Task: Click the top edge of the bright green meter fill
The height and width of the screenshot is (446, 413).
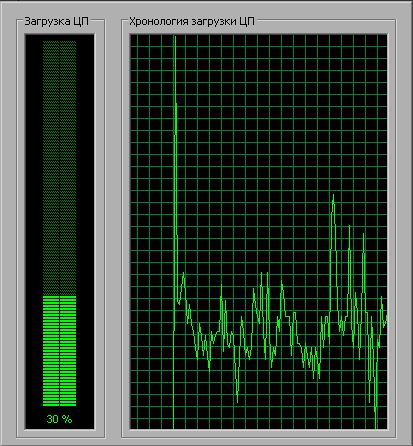Action: (x=59, y=296)
